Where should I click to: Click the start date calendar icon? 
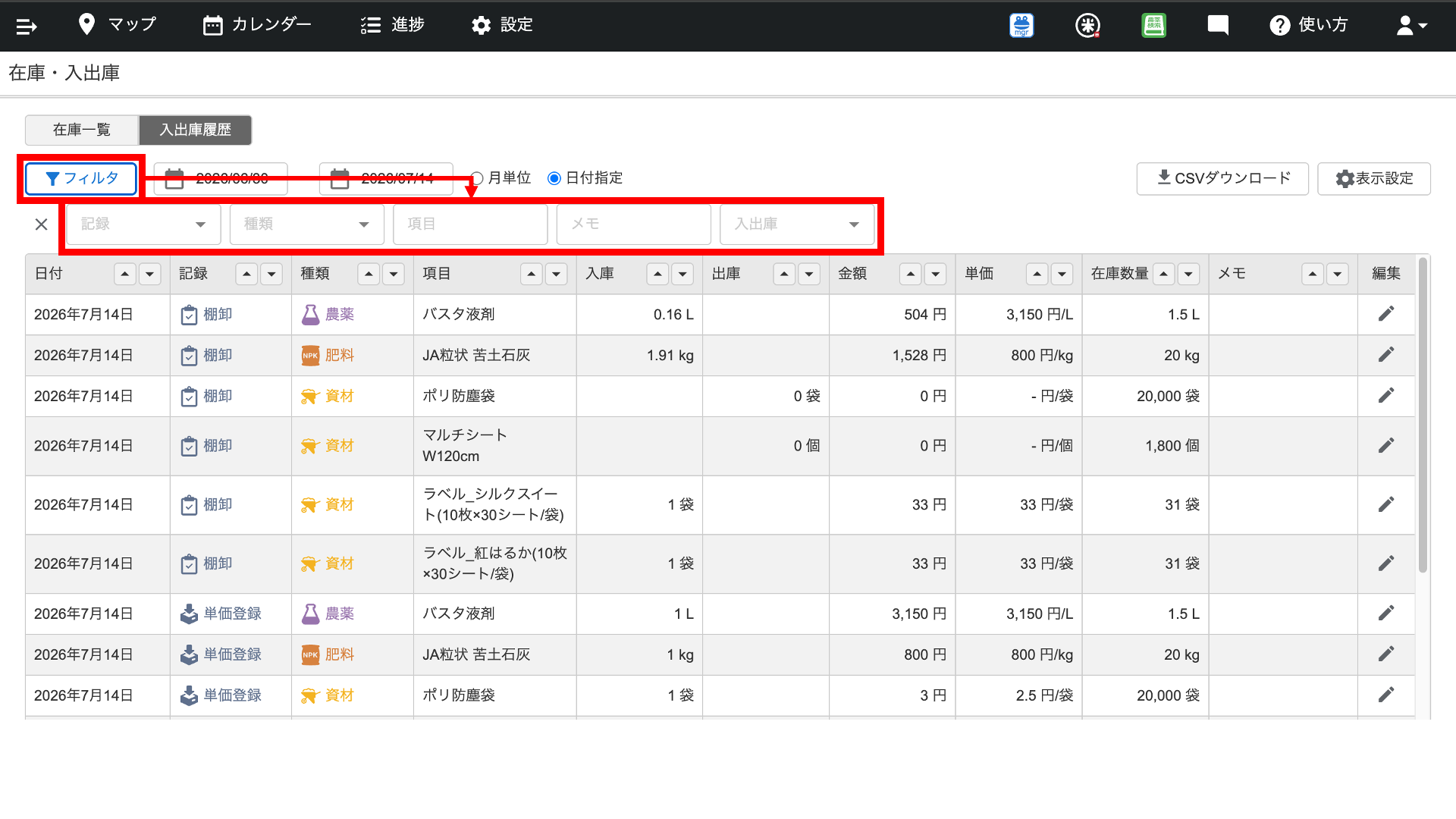174,179
